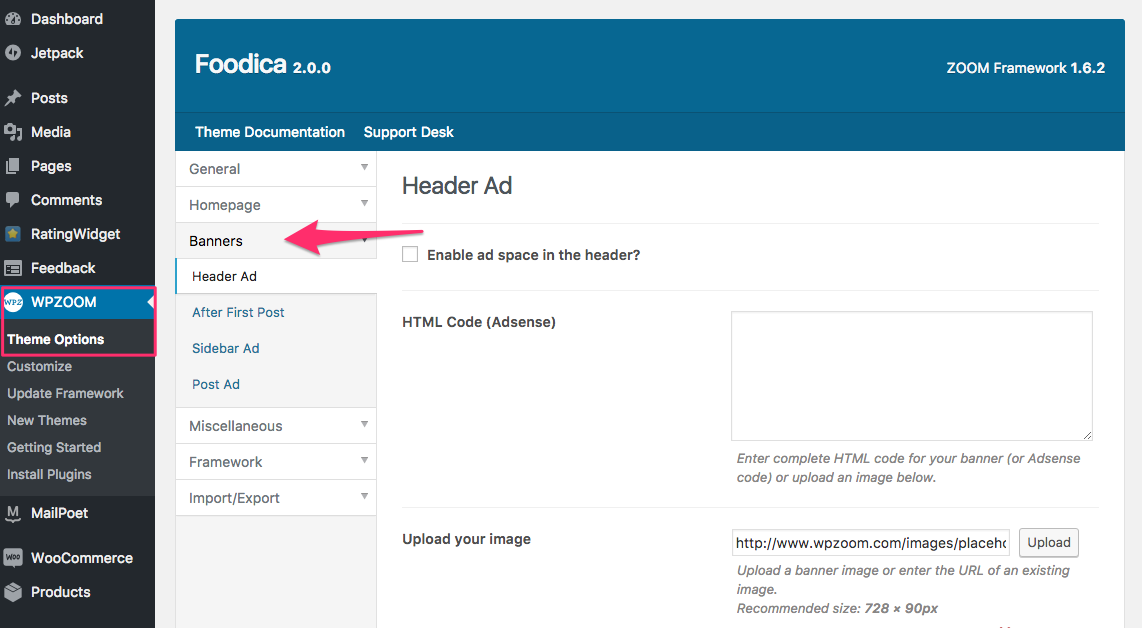Screen dimensions: 1142x628
Task: Click the Jetpack icon in sidebar
Action: point(13,53)
